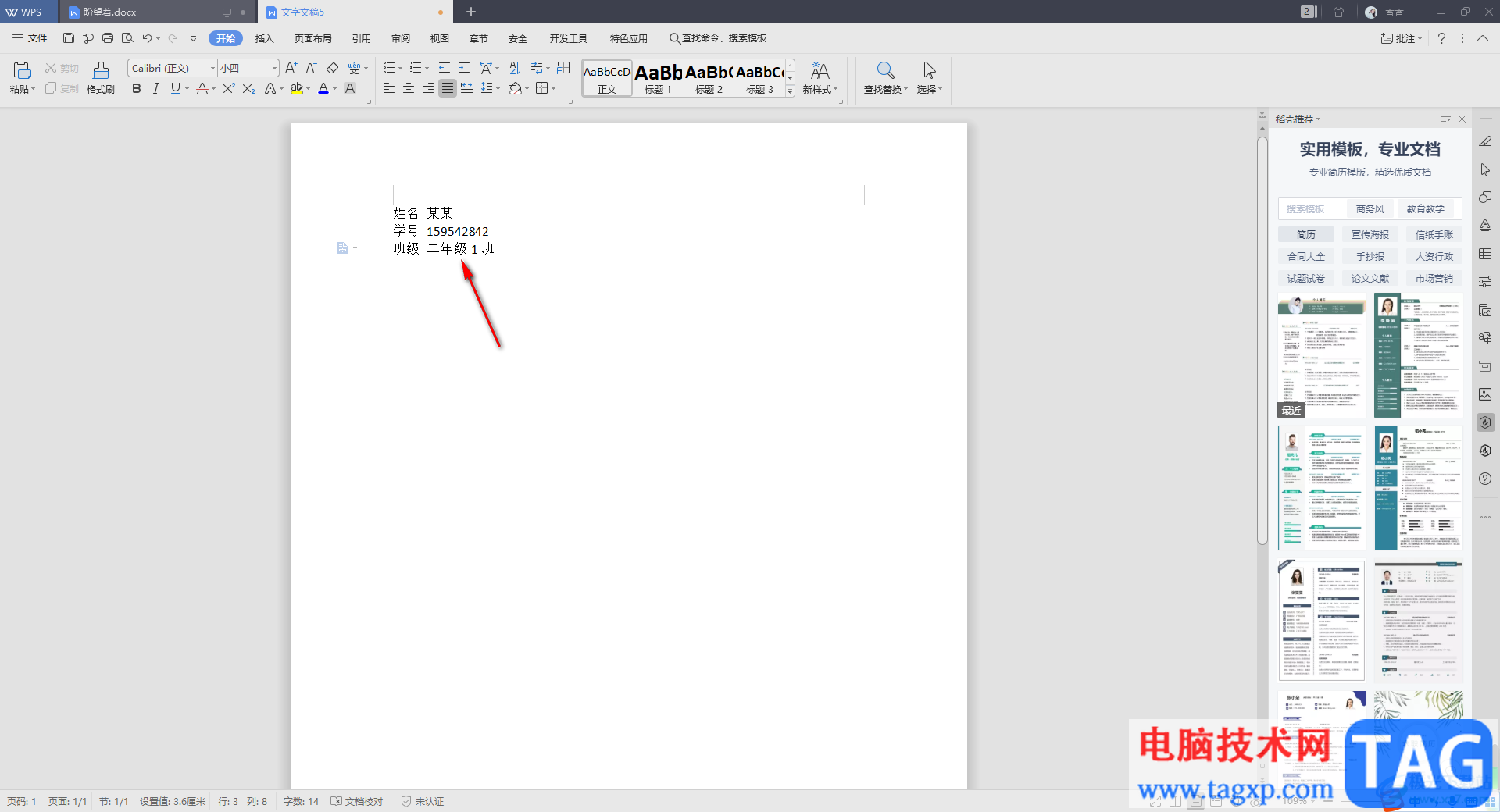Expand the borders dropdown
This screenshot has width=1500, height=812.
click(x=553, y=89)
